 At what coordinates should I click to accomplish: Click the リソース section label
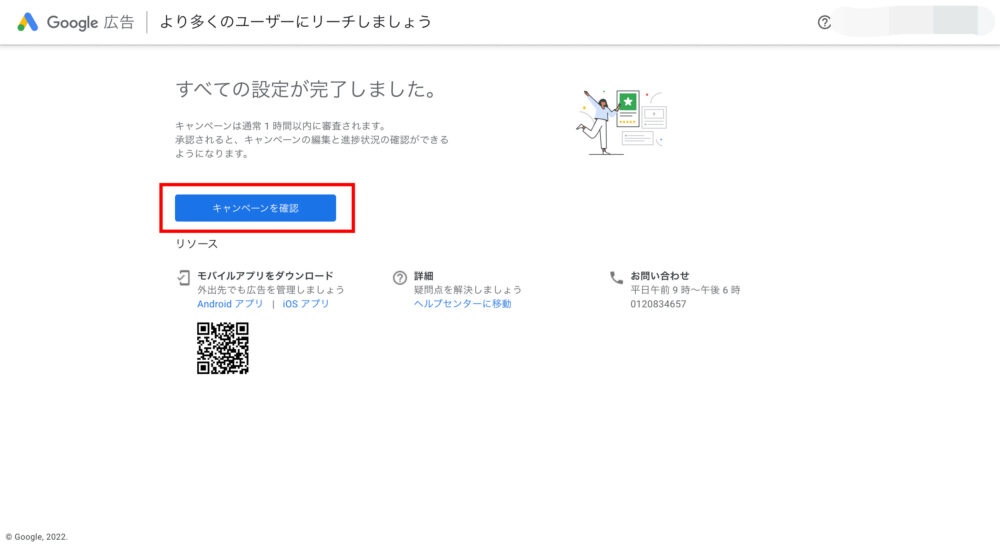click(x=196, y=244)
